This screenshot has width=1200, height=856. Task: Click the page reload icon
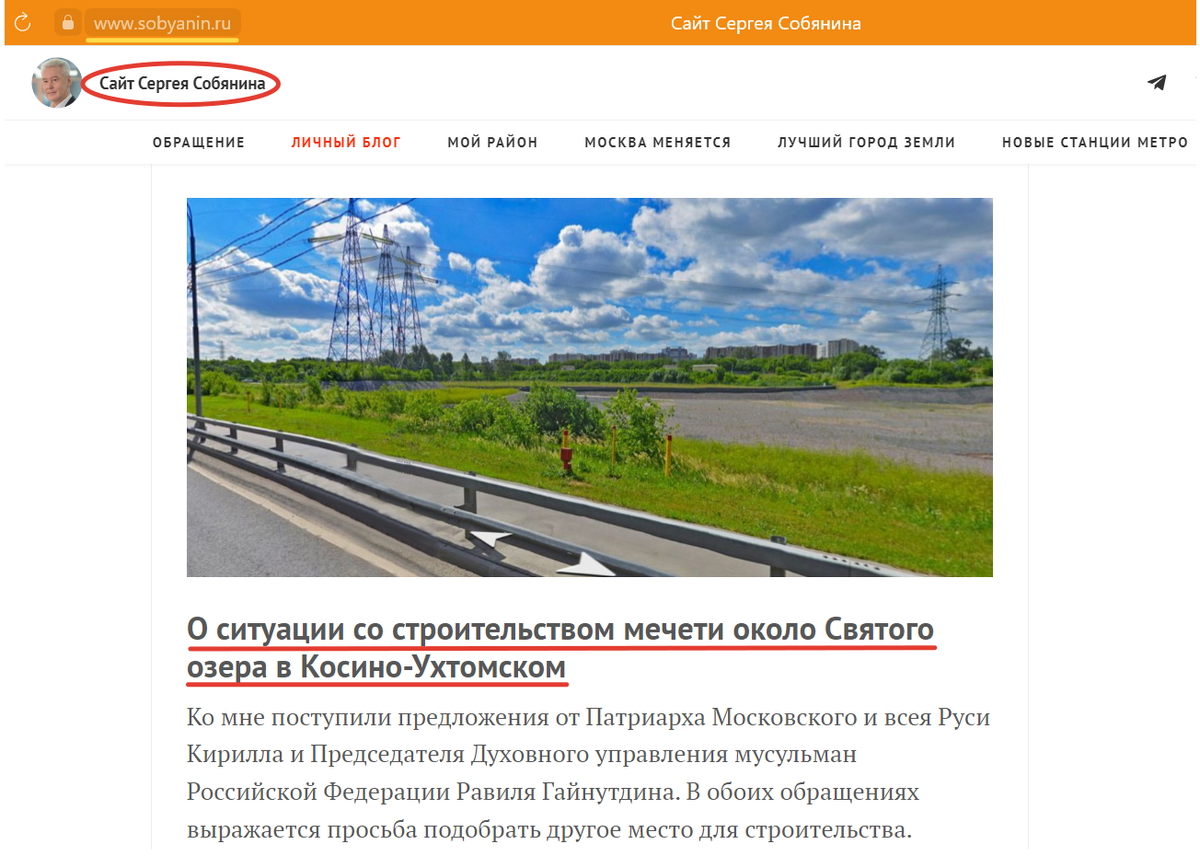22,22
